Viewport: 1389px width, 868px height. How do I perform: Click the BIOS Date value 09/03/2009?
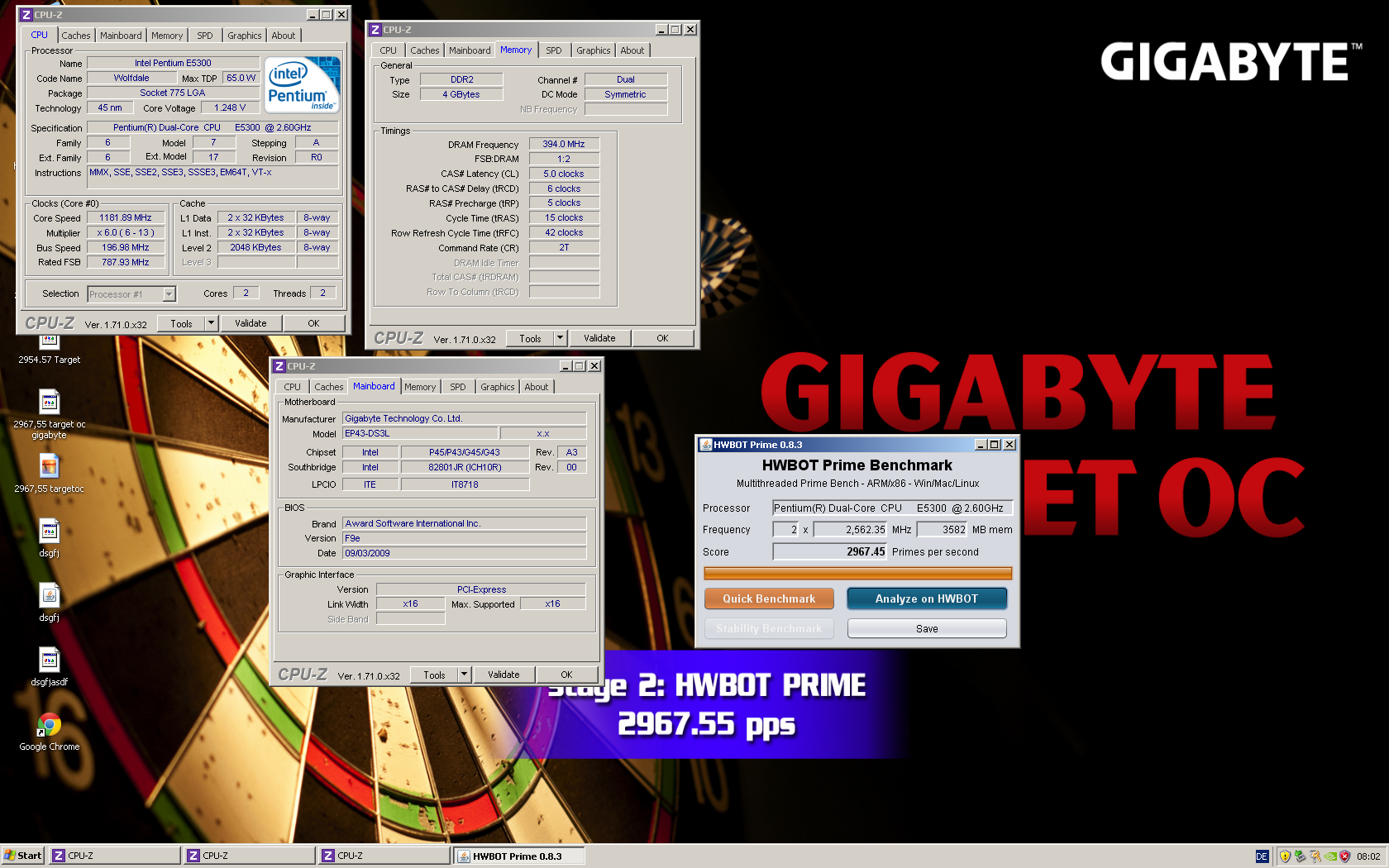pos(465,553)
